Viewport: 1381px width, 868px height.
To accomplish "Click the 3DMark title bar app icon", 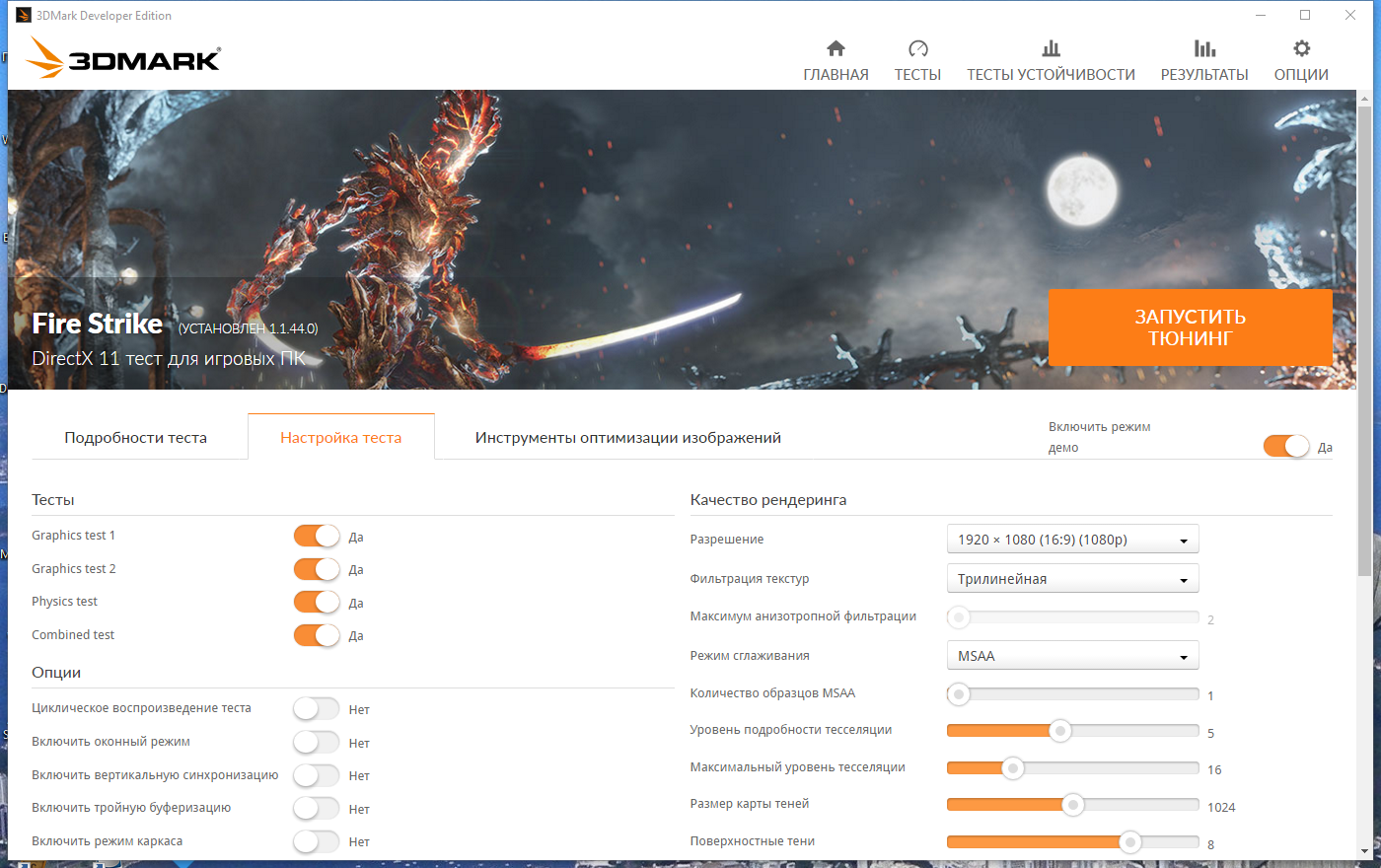I will 24,15.
